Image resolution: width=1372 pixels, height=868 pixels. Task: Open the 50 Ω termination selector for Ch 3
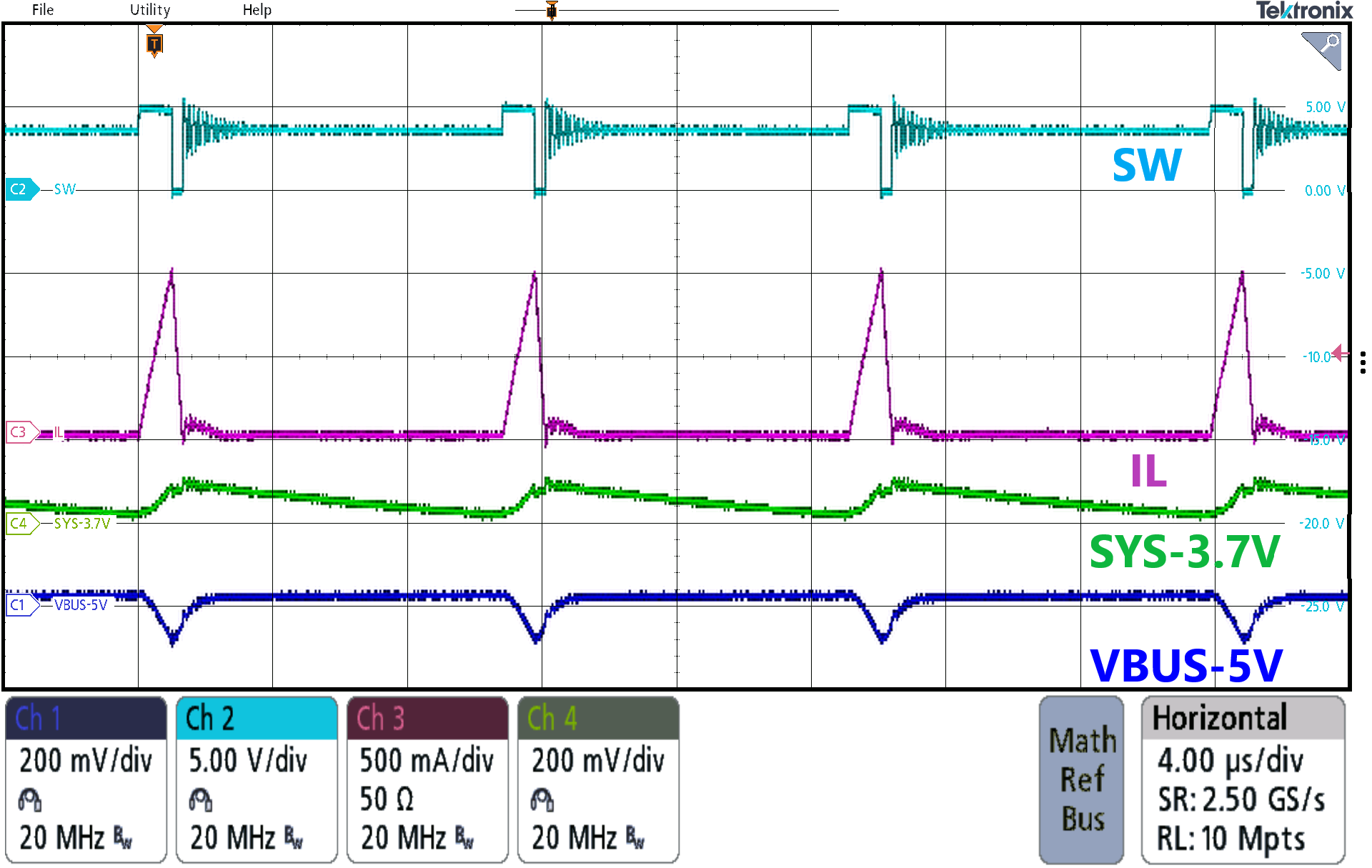pos(386,798)
